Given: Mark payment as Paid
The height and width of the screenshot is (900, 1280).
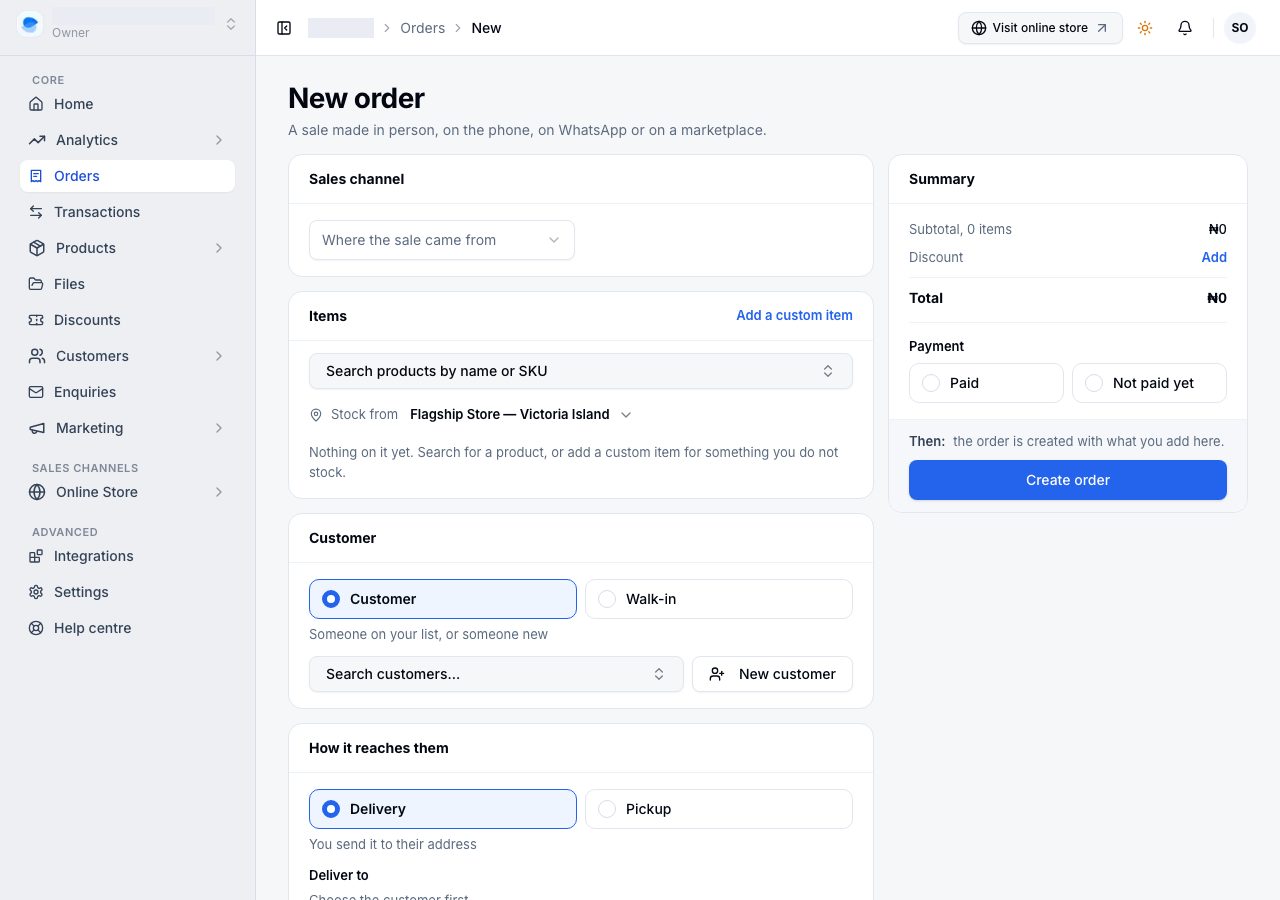Looking at the screenshot, I should [986, 383].
